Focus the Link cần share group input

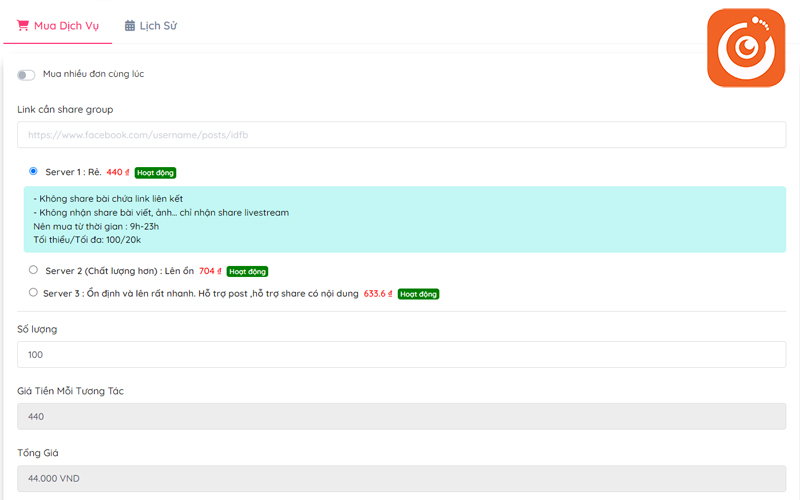401,135
